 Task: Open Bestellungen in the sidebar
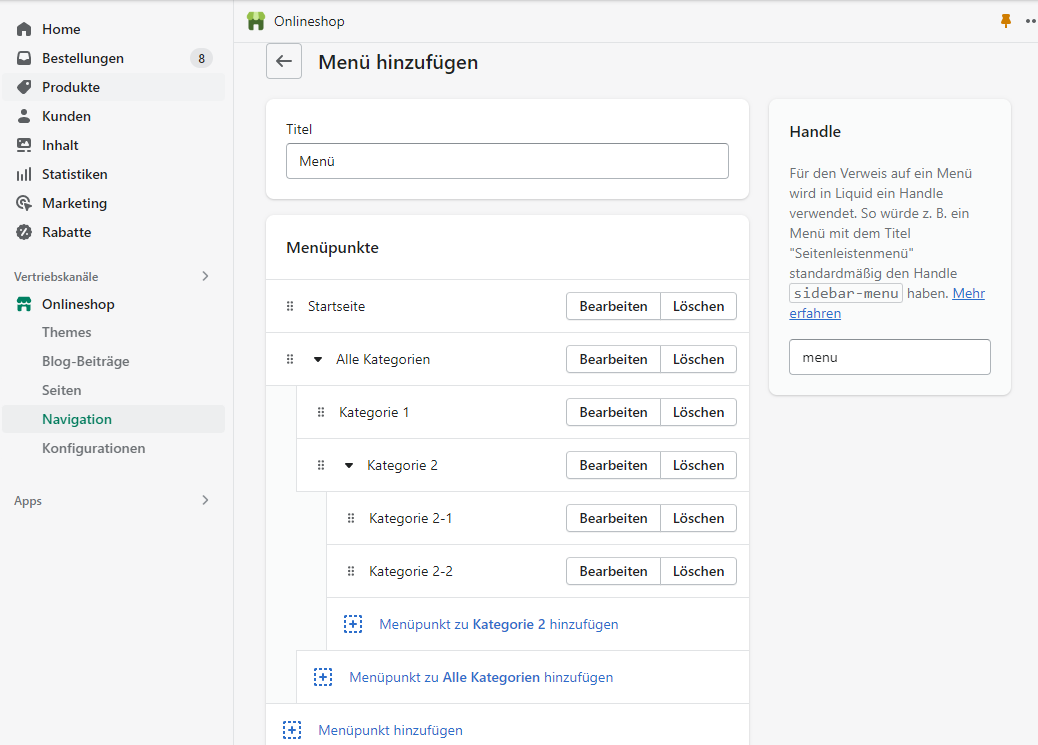point(83,58)
